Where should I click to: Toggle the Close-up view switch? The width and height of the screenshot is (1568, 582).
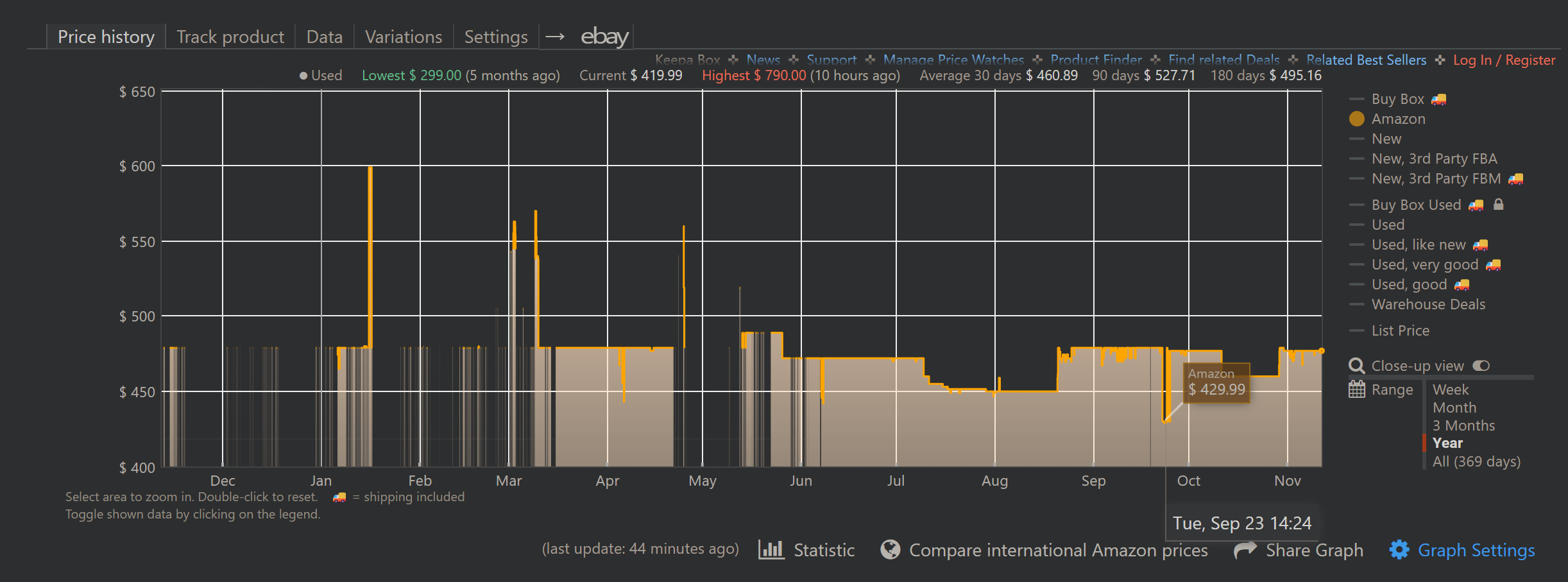click(x=1481, y=366)
